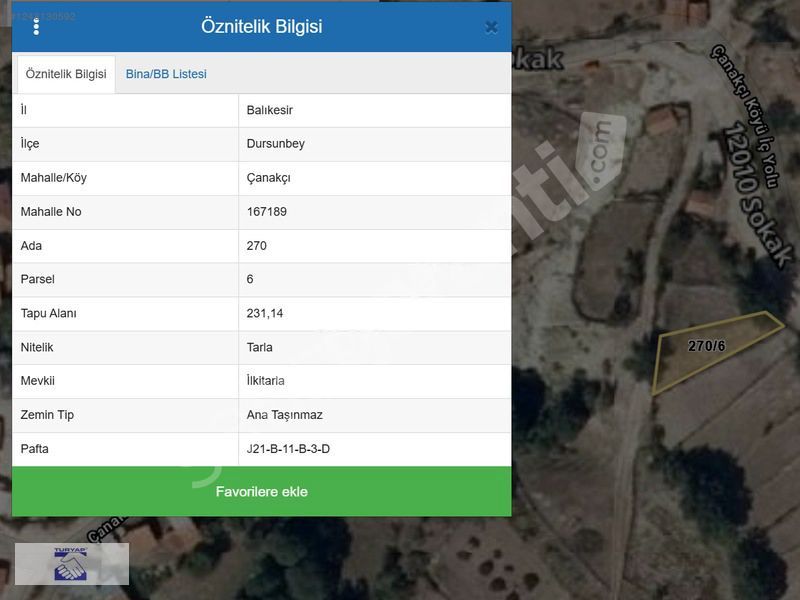Screen dimensions: 800x600
Task: Select the Balıkesir province value
Action: tap(270, 110)
